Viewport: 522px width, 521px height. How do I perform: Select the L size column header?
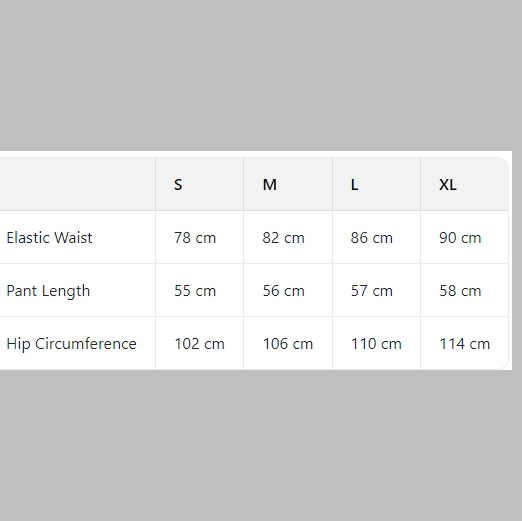[376, 184]
